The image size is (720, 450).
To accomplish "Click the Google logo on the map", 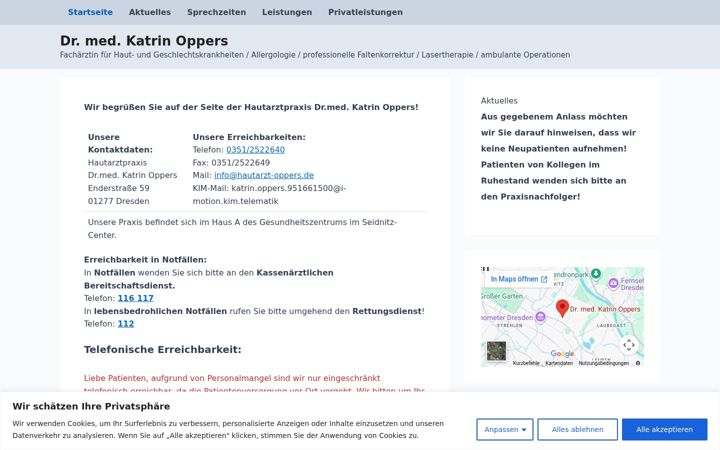I will point(562,354).
